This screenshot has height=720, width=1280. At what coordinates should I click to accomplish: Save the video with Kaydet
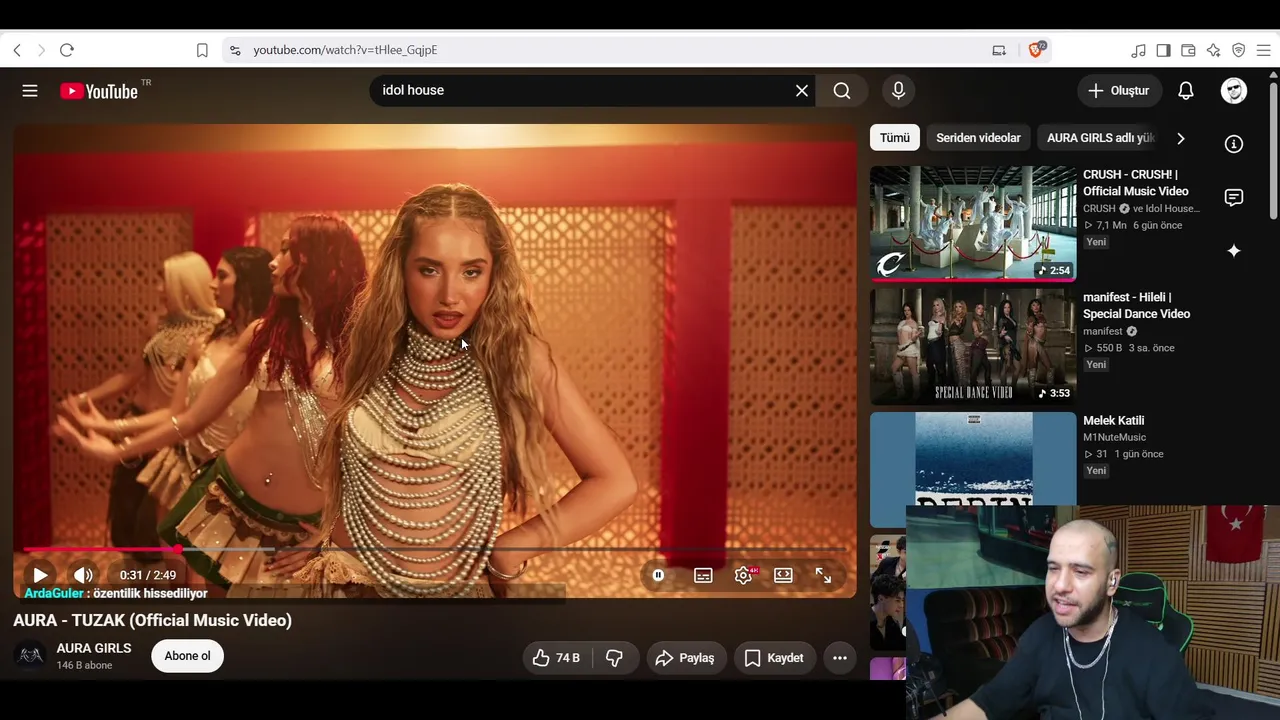[774, 658]
